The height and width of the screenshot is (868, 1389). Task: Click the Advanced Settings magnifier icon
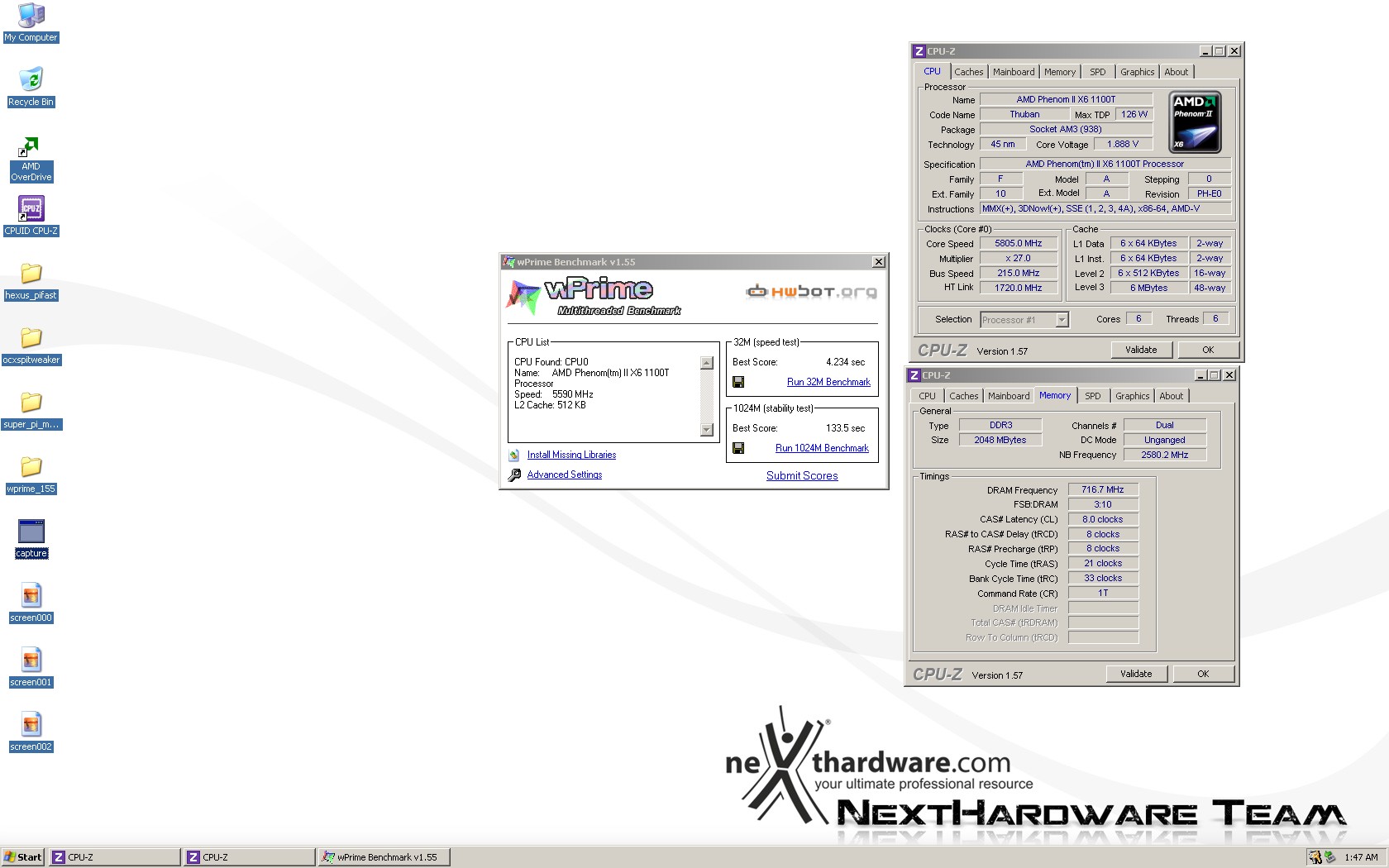click(514, 475)
